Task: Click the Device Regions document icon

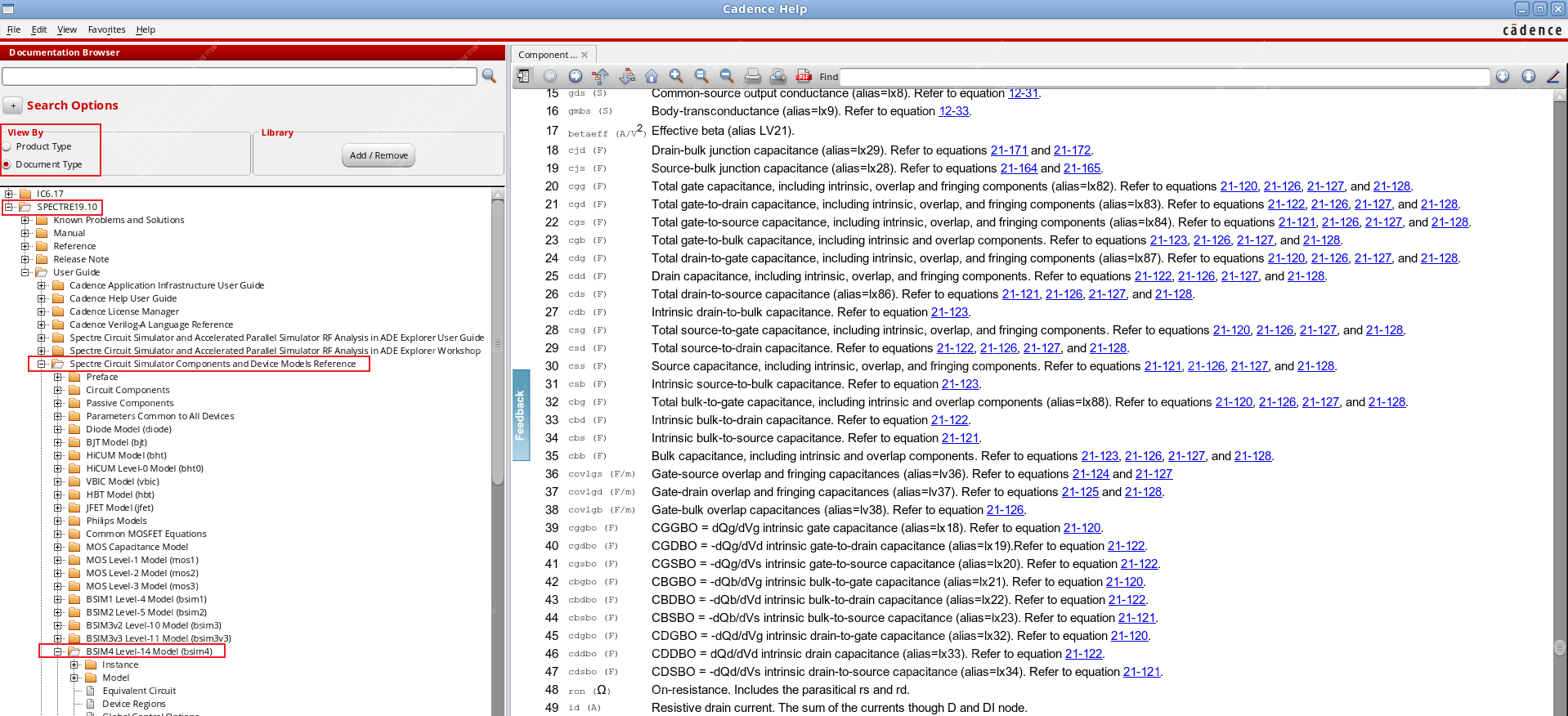Action: [x=91, y=704]
